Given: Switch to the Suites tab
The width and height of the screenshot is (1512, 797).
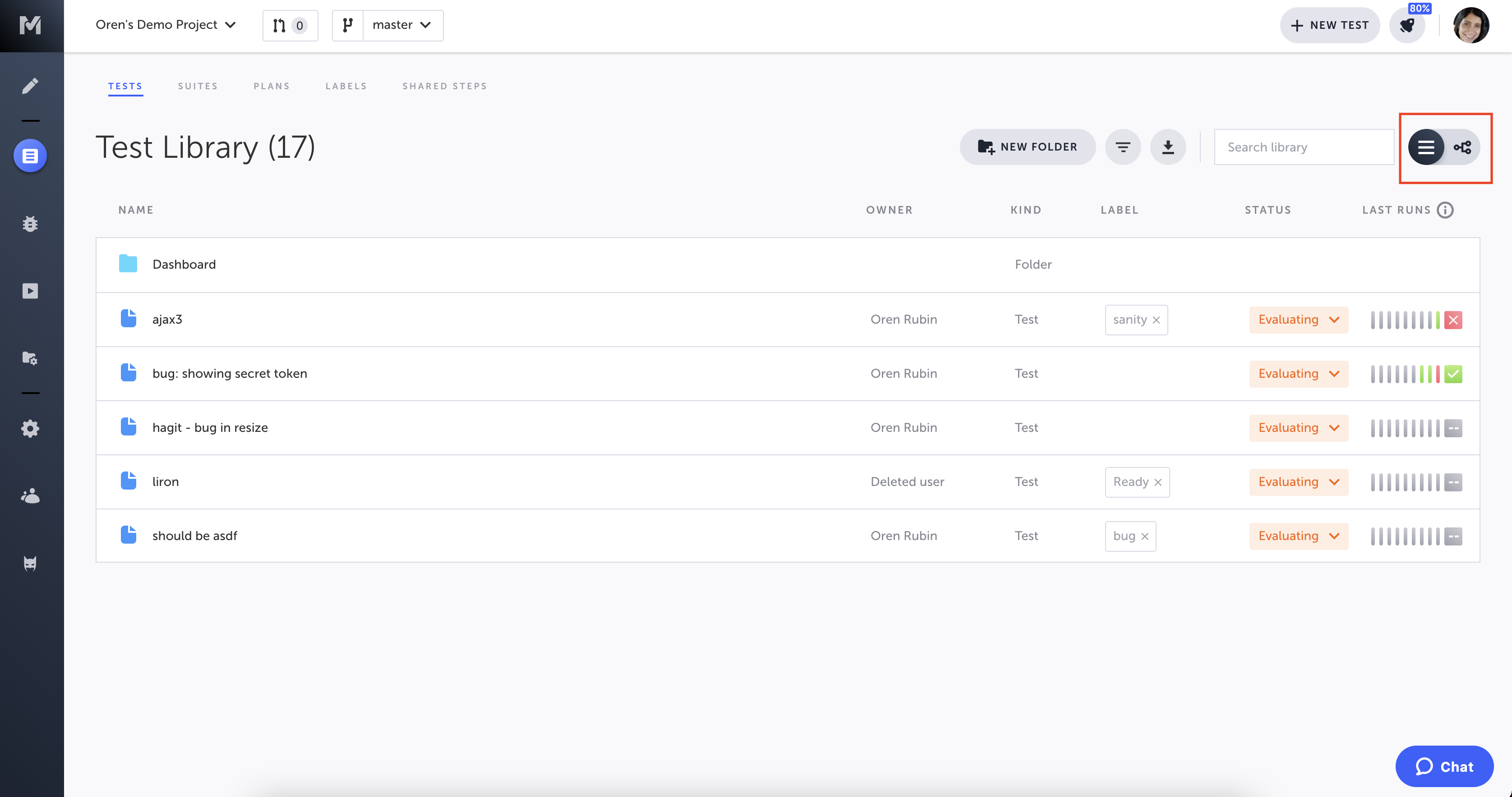Looking at the screenshot, I should 198,86.
